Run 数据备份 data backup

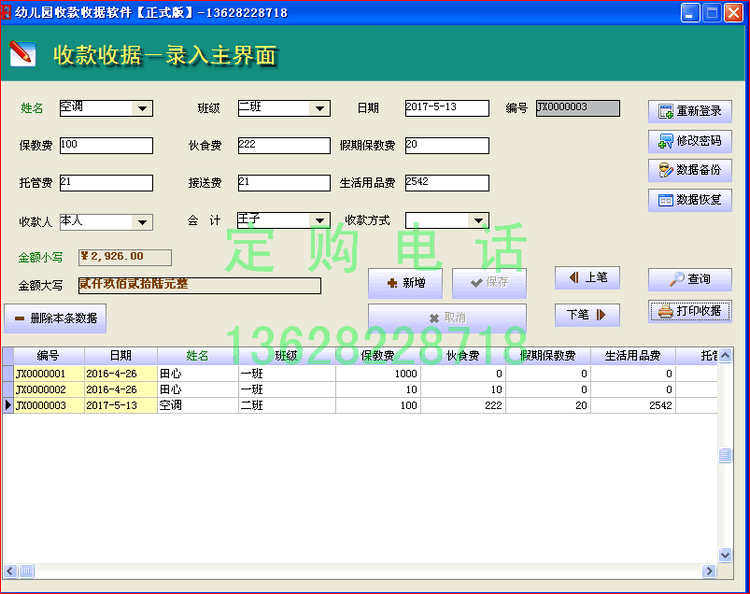coord(690,170)
